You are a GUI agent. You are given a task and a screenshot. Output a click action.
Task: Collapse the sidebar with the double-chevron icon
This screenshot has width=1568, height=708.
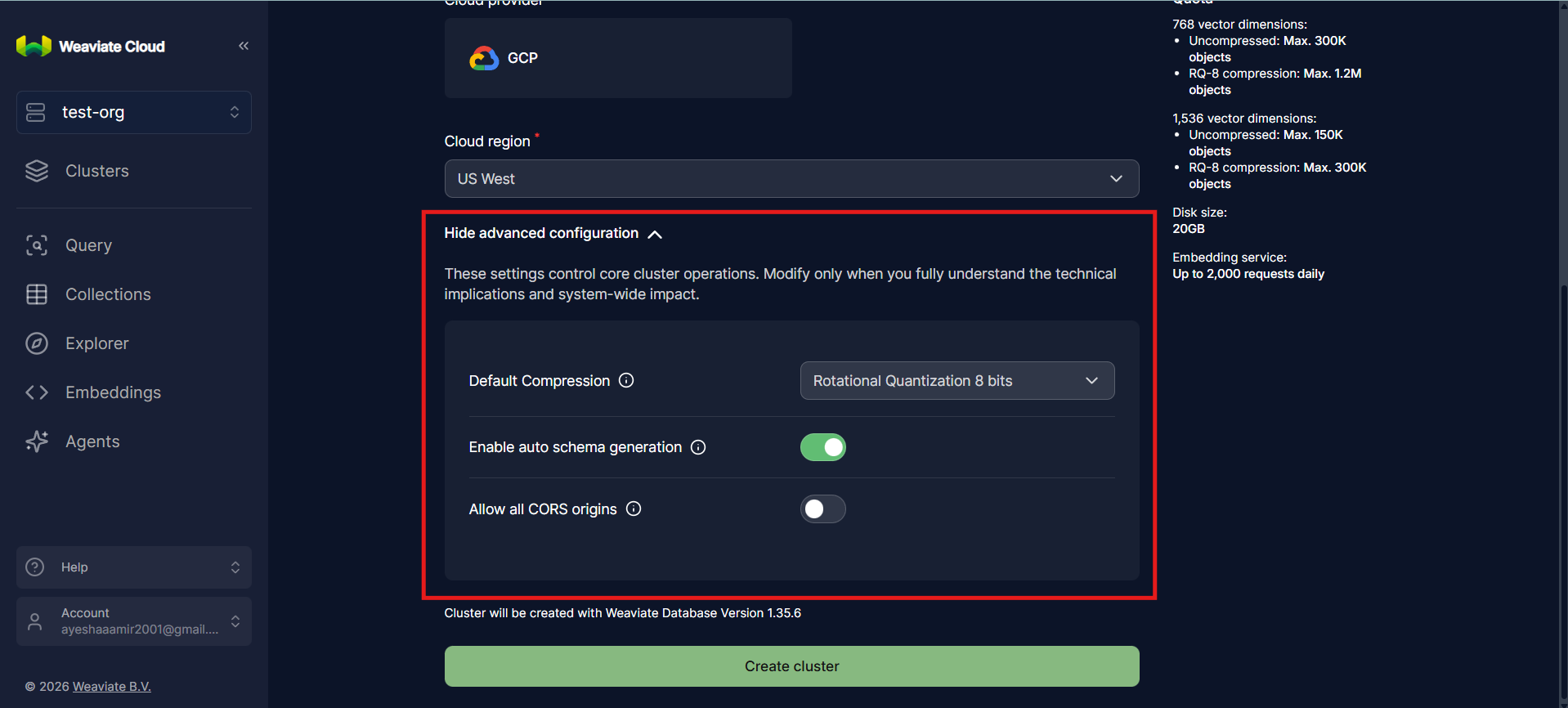[x=244, y=46]
